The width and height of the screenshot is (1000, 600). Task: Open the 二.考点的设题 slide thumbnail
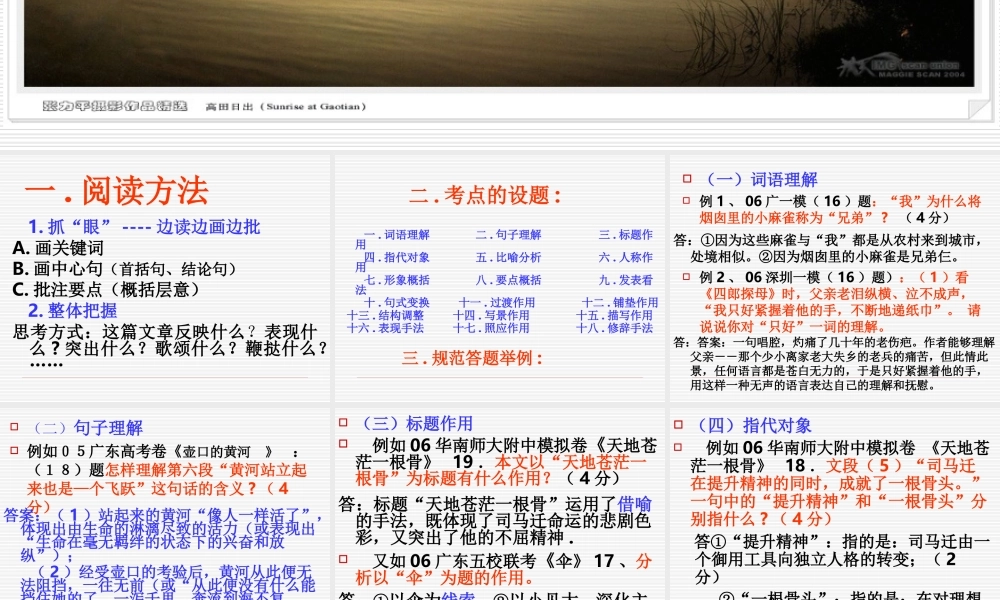(499, 278)
